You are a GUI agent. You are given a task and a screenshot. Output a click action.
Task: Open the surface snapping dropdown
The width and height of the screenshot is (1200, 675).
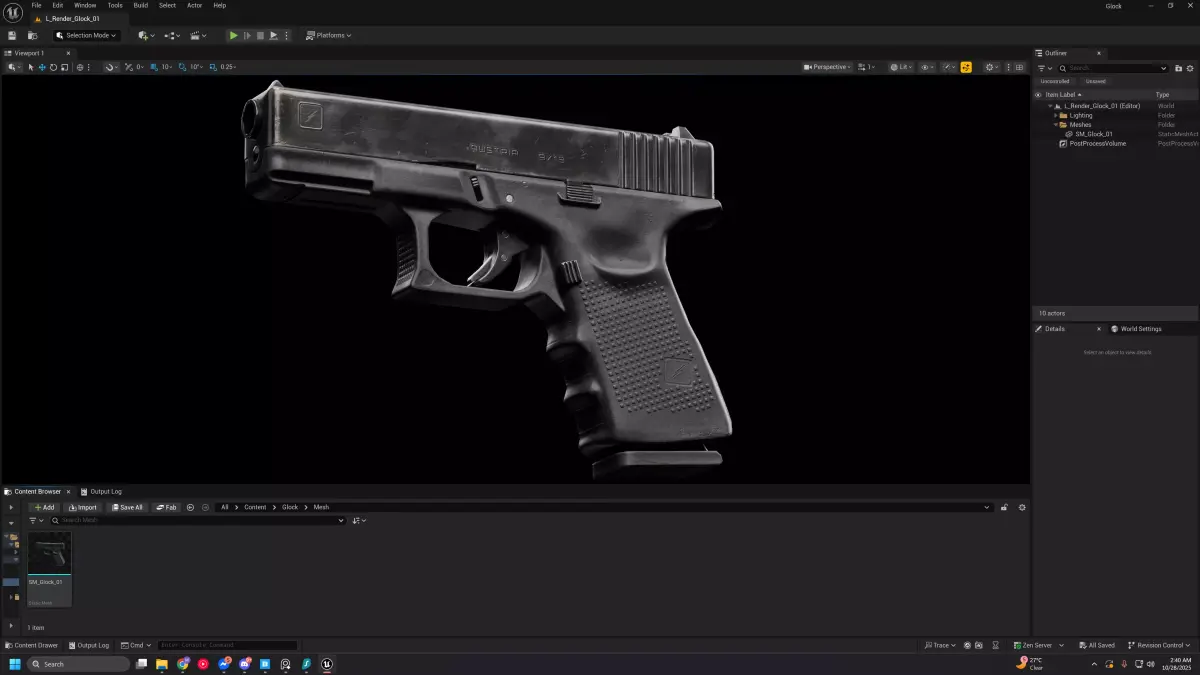pyautogui.click(x=110, y=67)
